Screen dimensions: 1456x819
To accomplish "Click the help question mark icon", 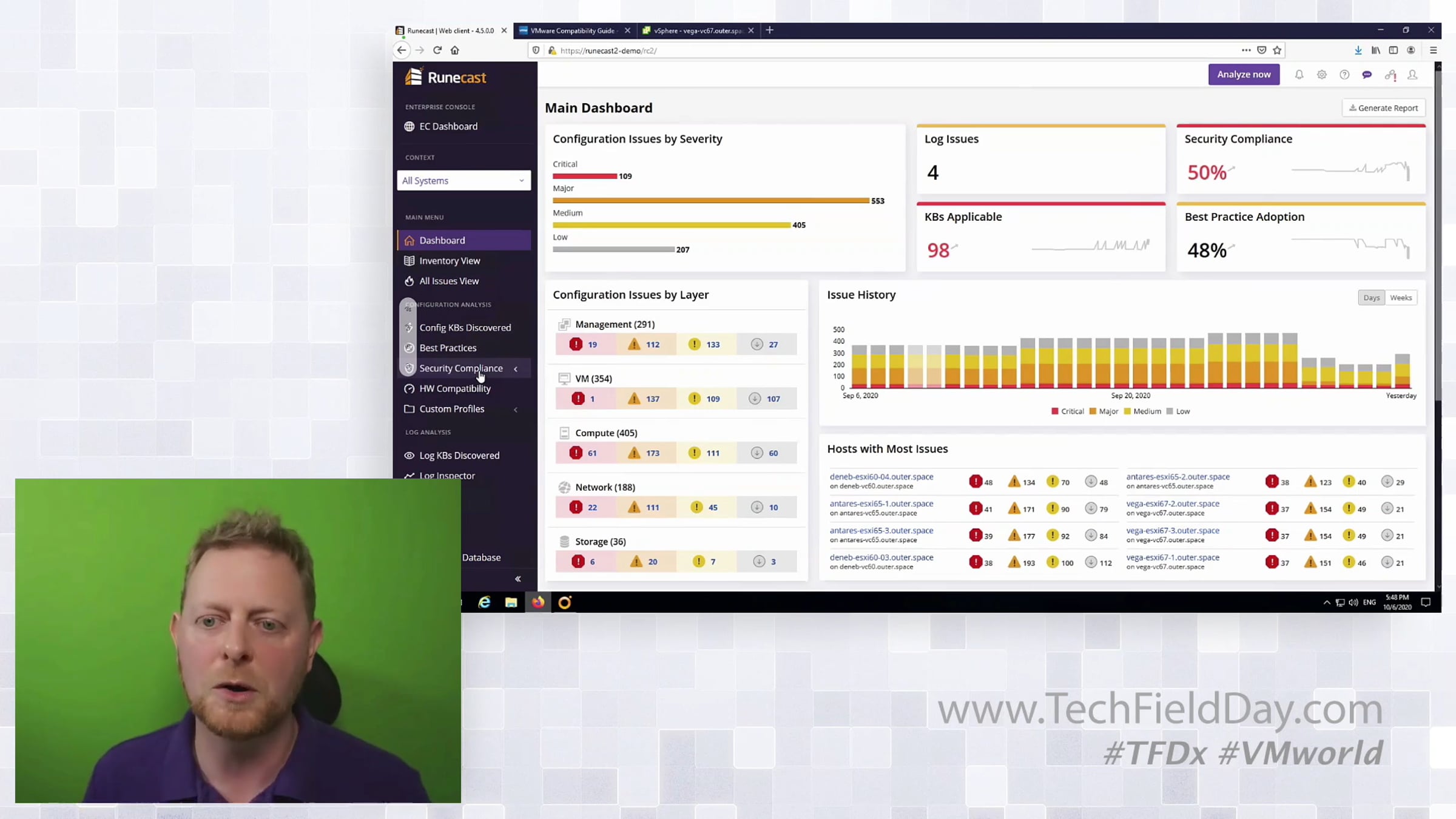I will pyautogui.click(x=1344, y=75).
